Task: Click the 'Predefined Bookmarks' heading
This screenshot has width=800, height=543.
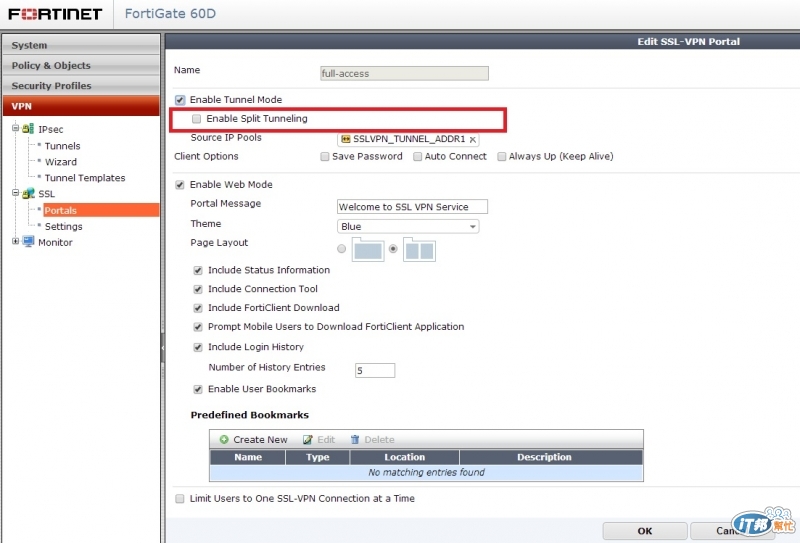Action: point(249,415)
